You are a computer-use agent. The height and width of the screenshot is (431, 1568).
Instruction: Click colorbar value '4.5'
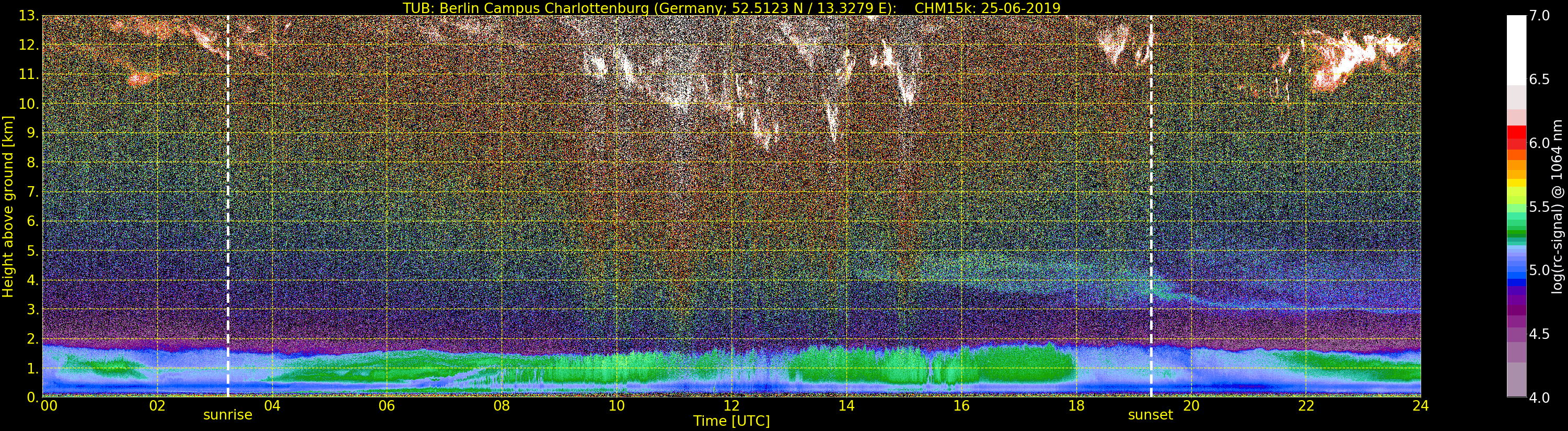coord(1539,334)
